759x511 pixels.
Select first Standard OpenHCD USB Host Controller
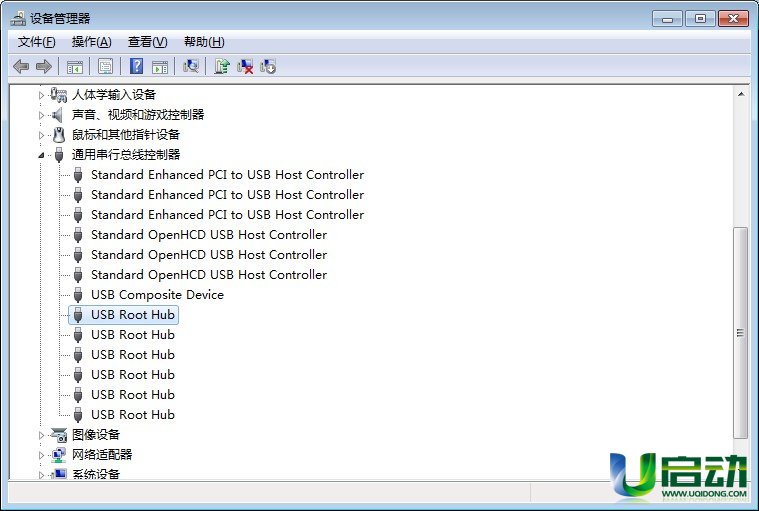click(x=209, y=235)
